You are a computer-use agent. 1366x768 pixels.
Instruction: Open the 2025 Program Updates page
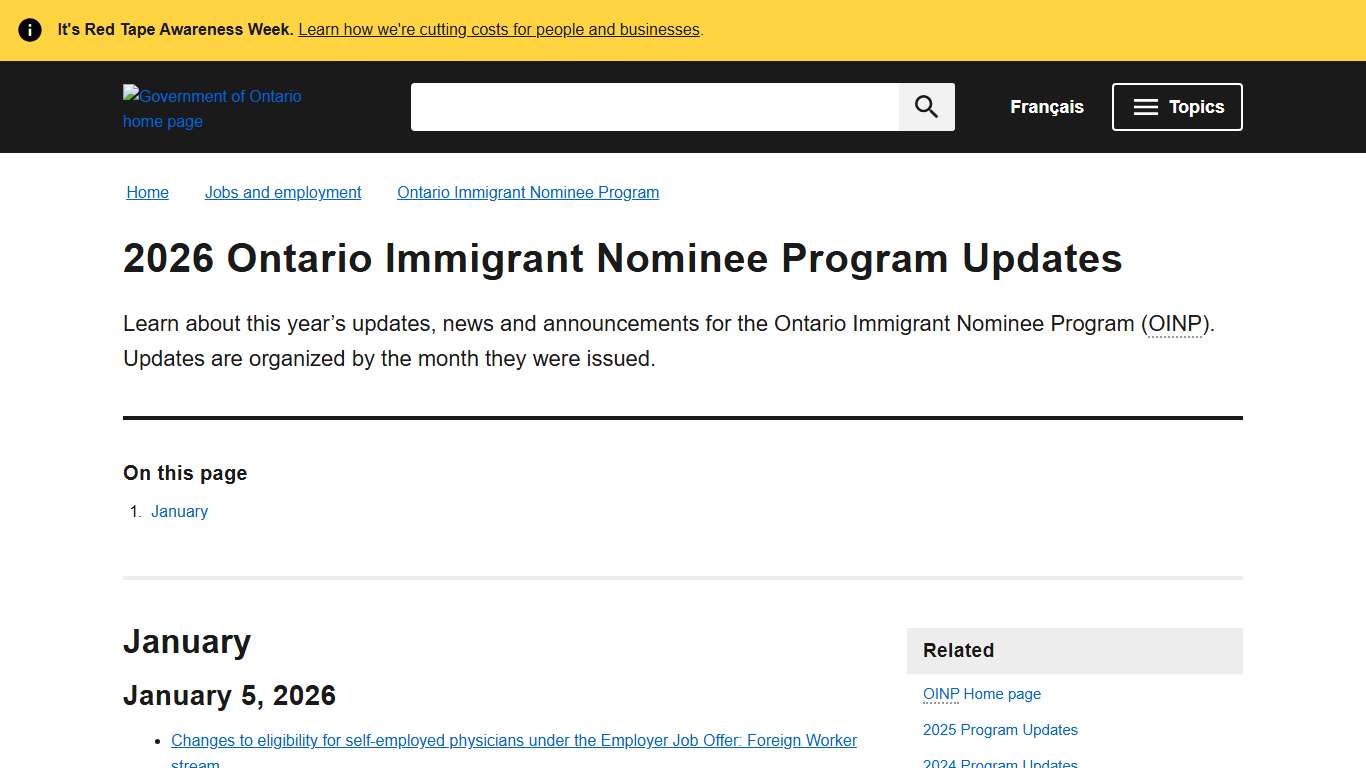1000,729
